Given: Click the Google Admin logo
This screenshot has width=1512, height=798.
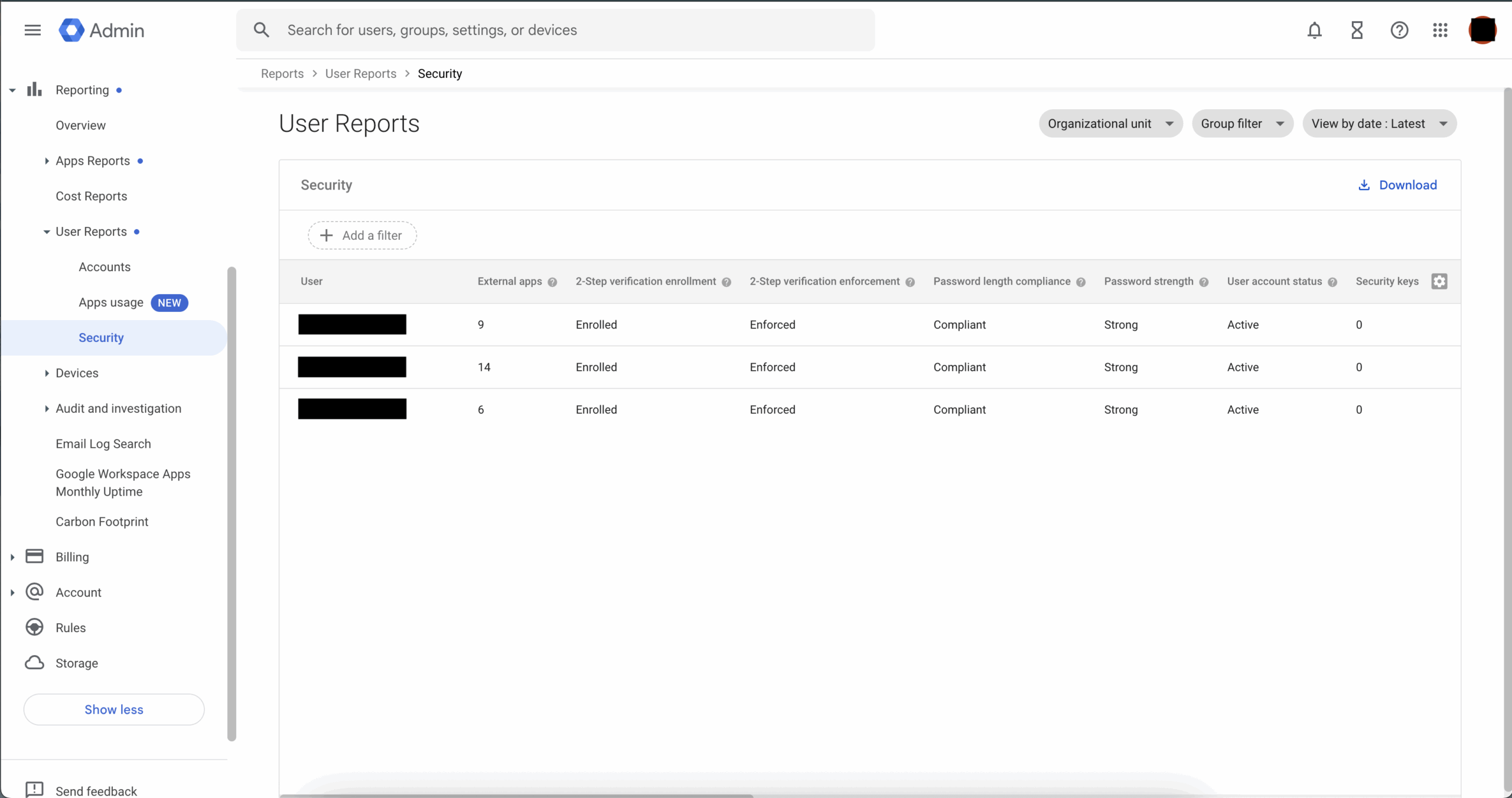Looking at the screenshot, I should point(102,30).
